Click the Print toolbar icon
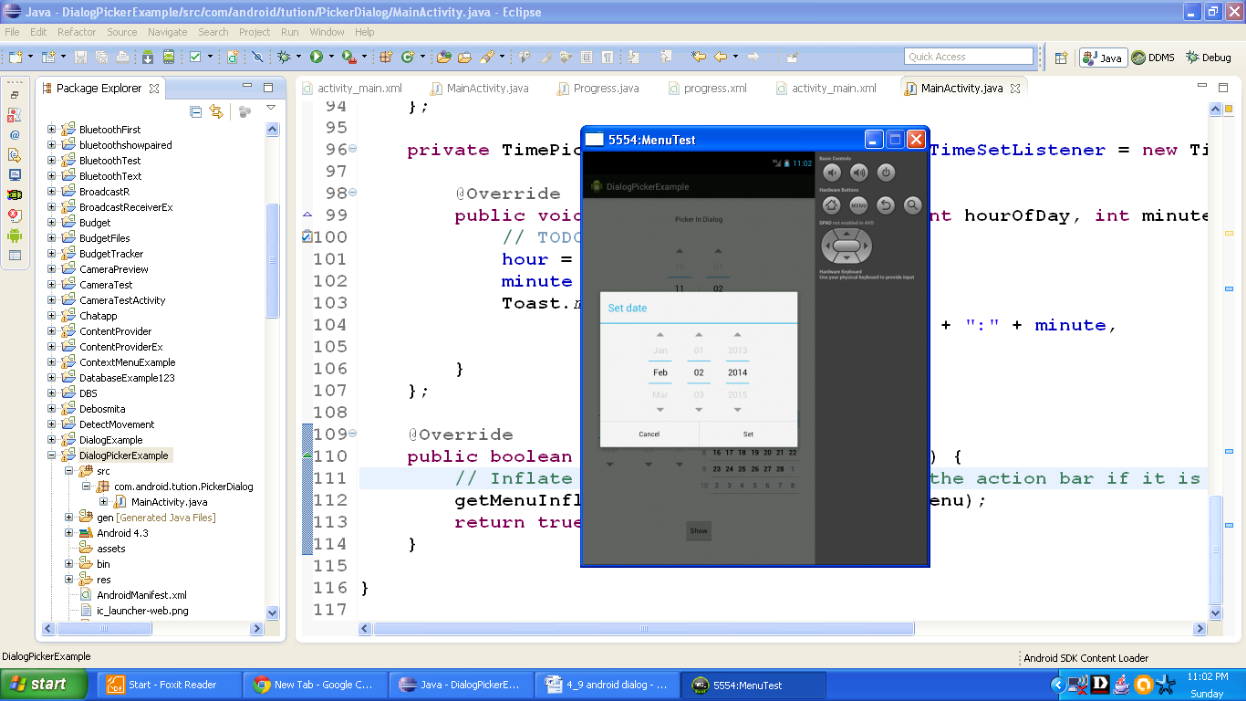1246x701 pixels. (122, 57)
